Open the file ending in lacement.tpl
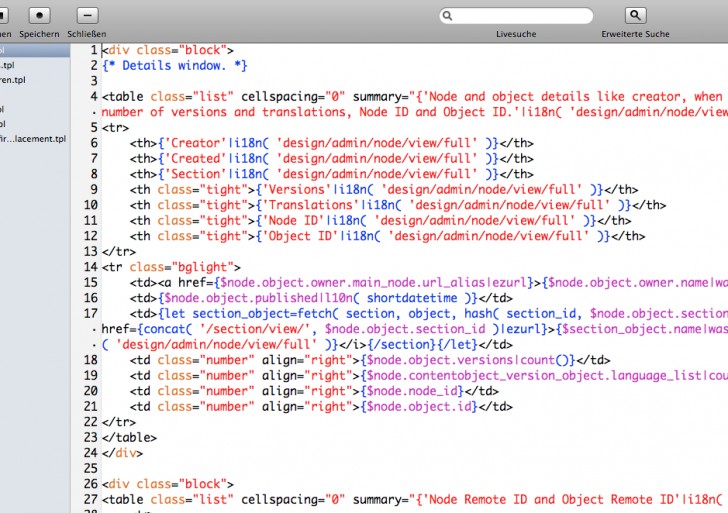This screenshot has width=728, height=513. (33, 140)
